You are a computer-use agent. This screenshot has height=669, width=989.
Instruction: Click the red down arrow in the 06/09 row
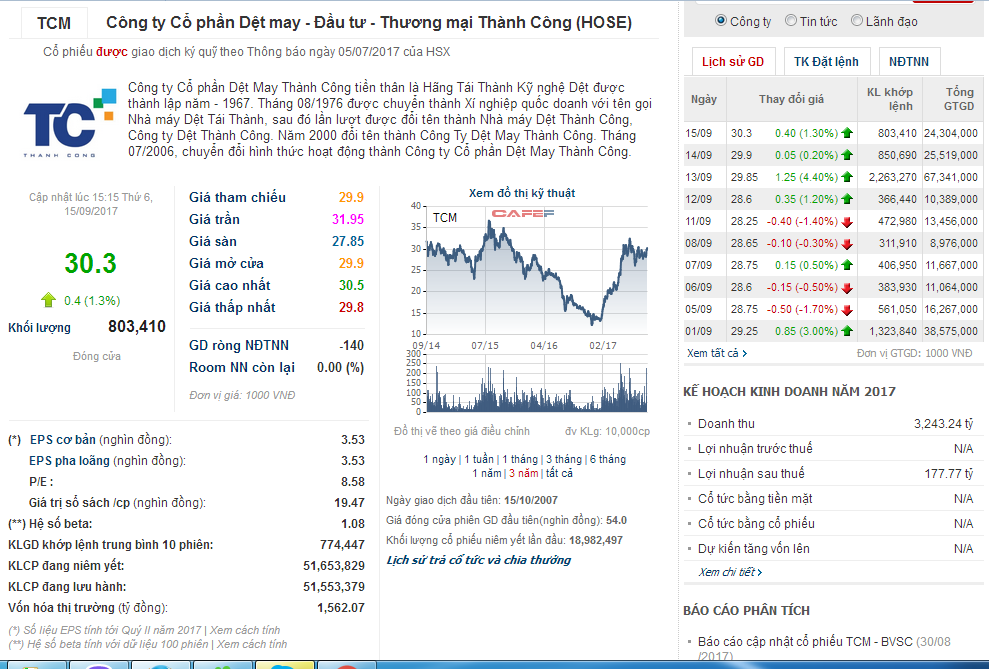click(x=847, y=288)
